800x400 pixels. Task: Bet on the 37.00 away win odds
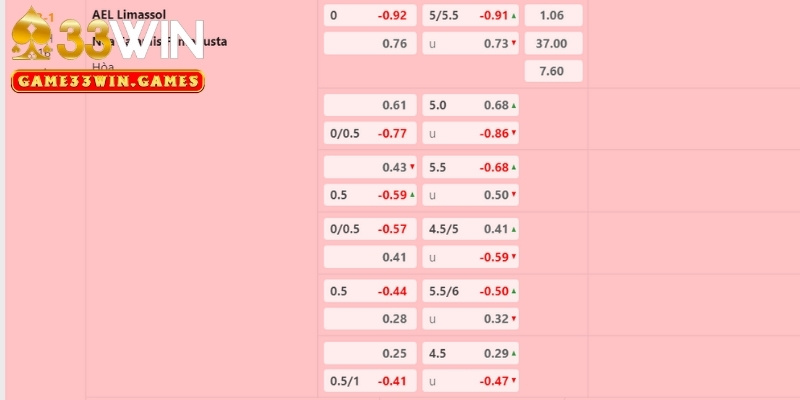552,43
